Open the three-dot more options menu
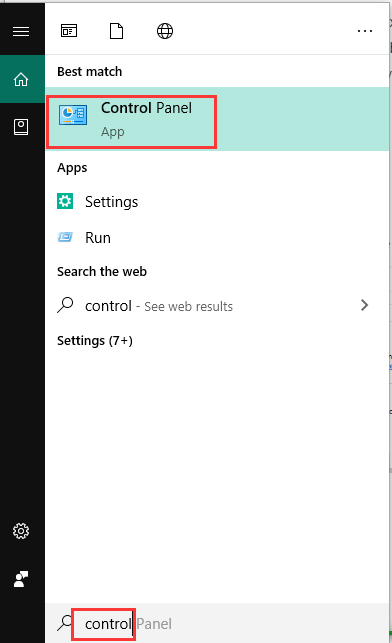Screen dimensions: 392x643 (365, 31)
